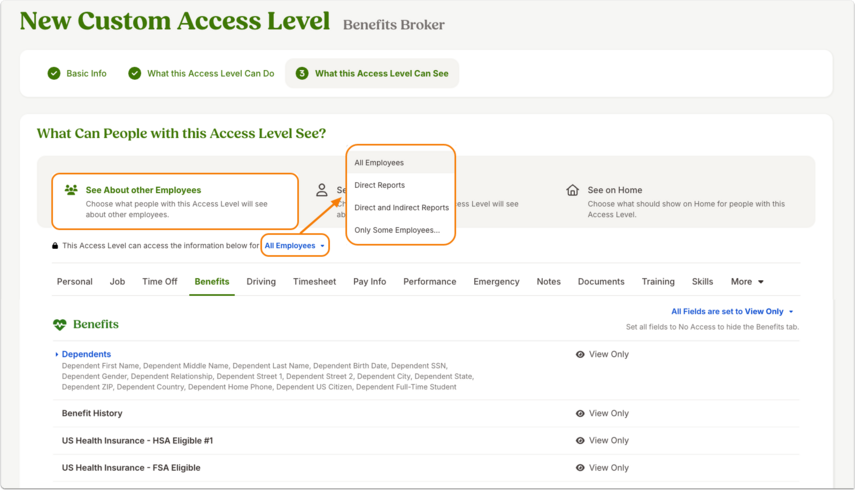Image resolution: width=855 pixels, height=490 pixels.
Task: Click the Basic Info green checkmark icon
Action: point(54,74)
